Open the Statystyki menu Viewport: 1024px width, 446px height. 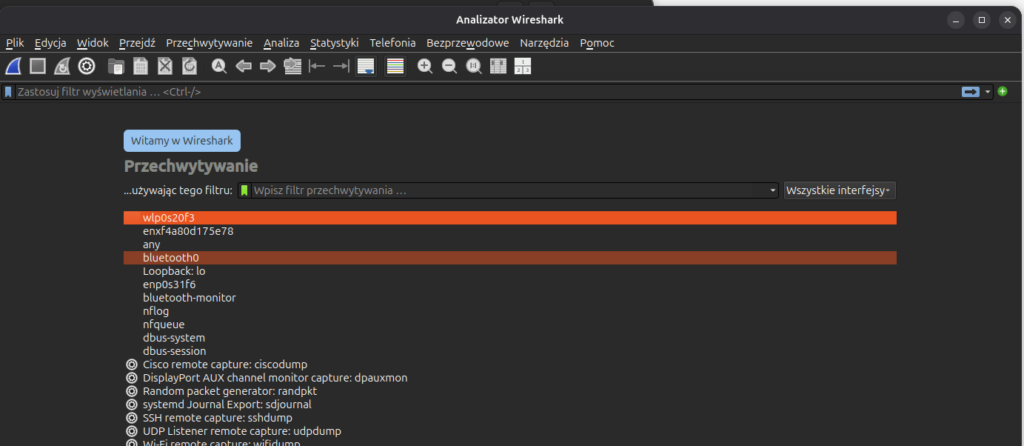click(334, 43)
